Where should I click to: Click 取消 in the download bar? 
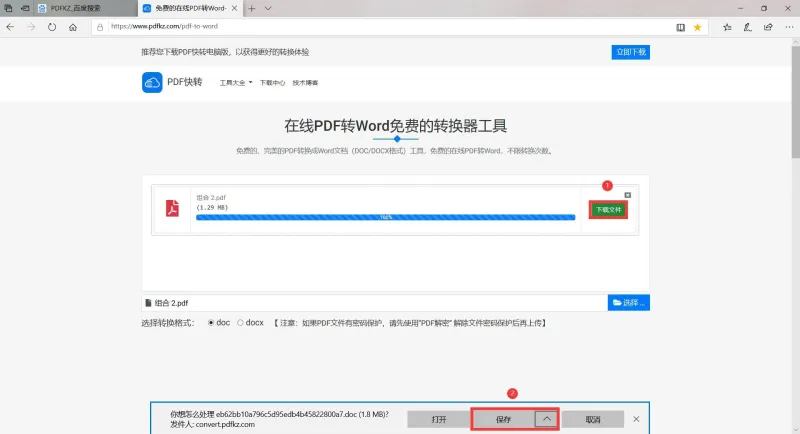(593, 419)
